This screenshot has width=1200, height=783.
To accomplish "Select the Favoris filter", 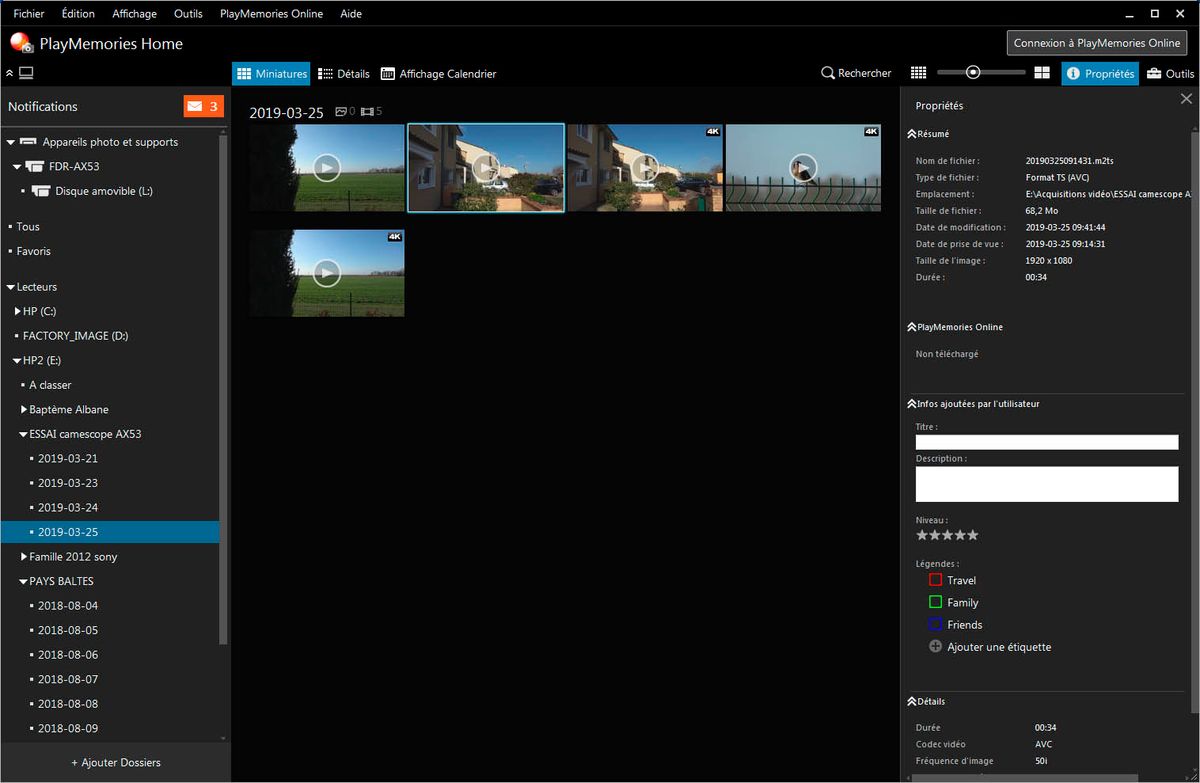I will (33, 251).
